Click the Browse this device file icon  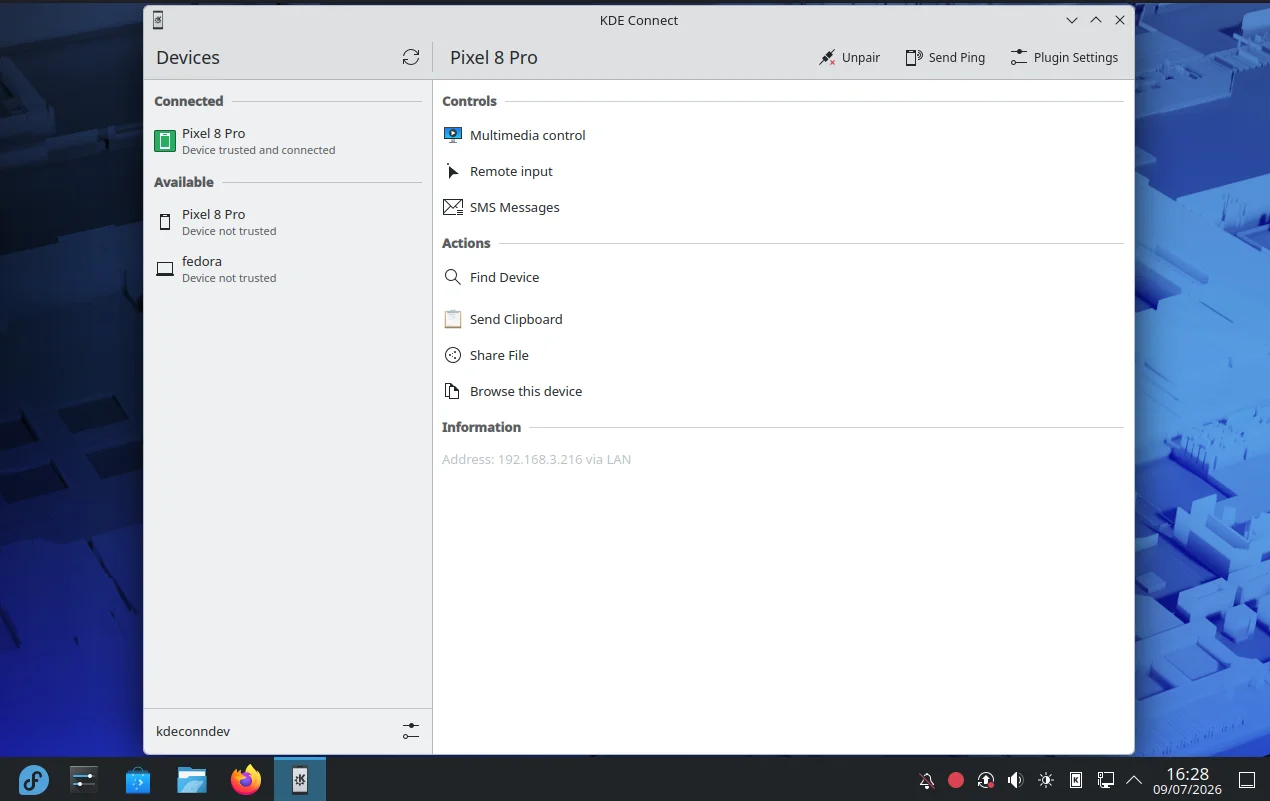[x=452, y=391]
